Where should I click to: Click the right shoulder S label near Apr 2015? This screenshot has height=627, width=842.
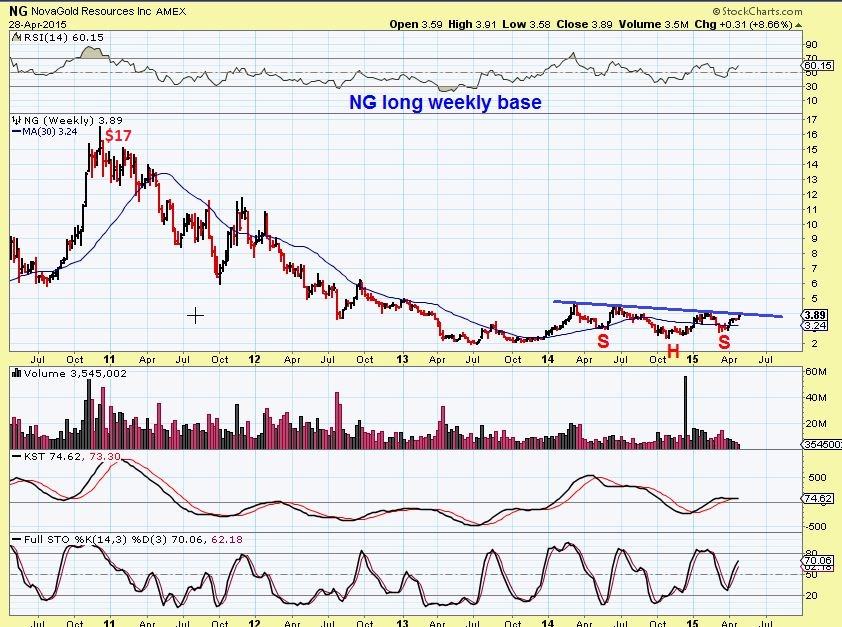(x=724, y=341)
